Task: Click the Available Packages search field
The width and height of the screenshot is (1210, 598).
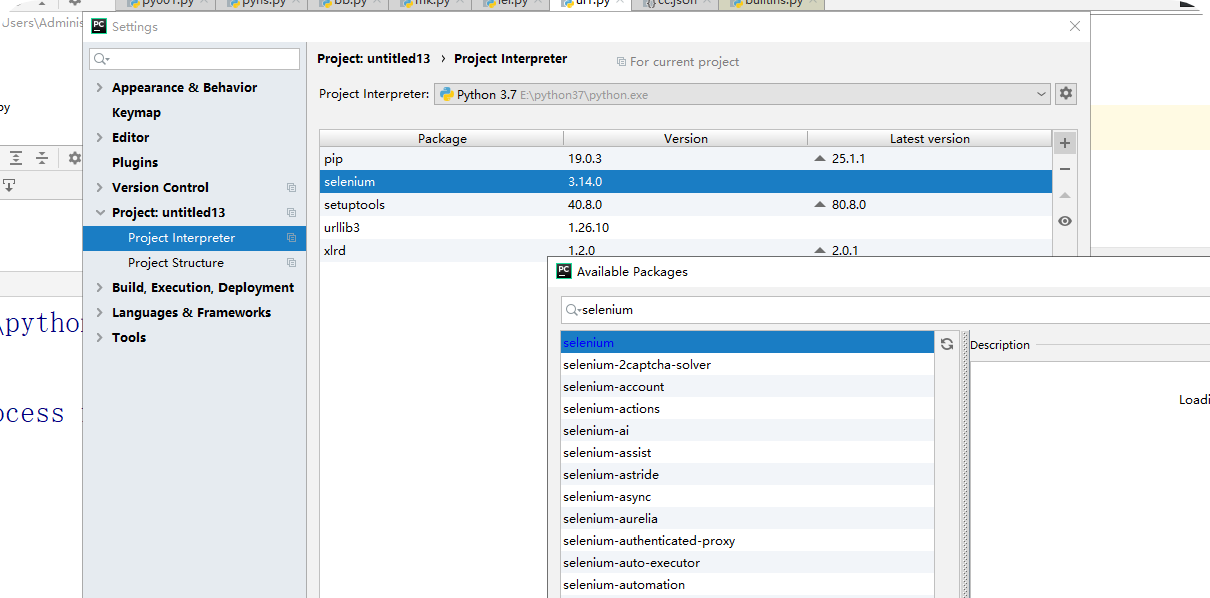Action: [x=885, y=310]
